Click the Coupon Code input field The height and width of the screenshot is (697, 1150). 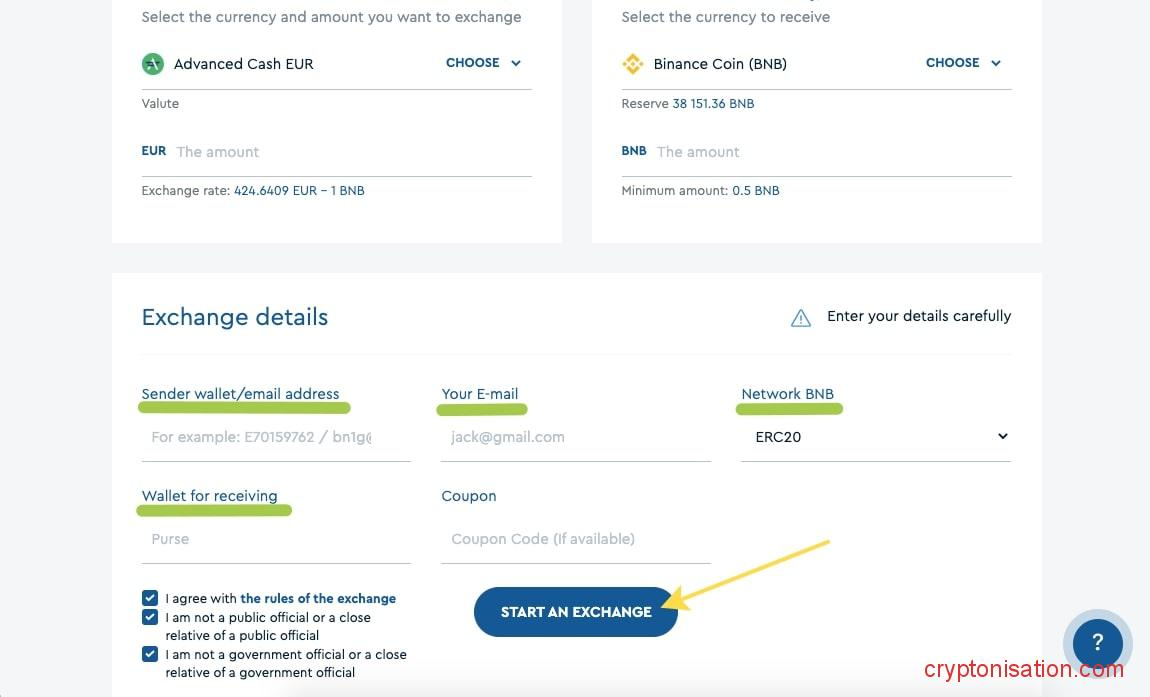click(575, 539)
